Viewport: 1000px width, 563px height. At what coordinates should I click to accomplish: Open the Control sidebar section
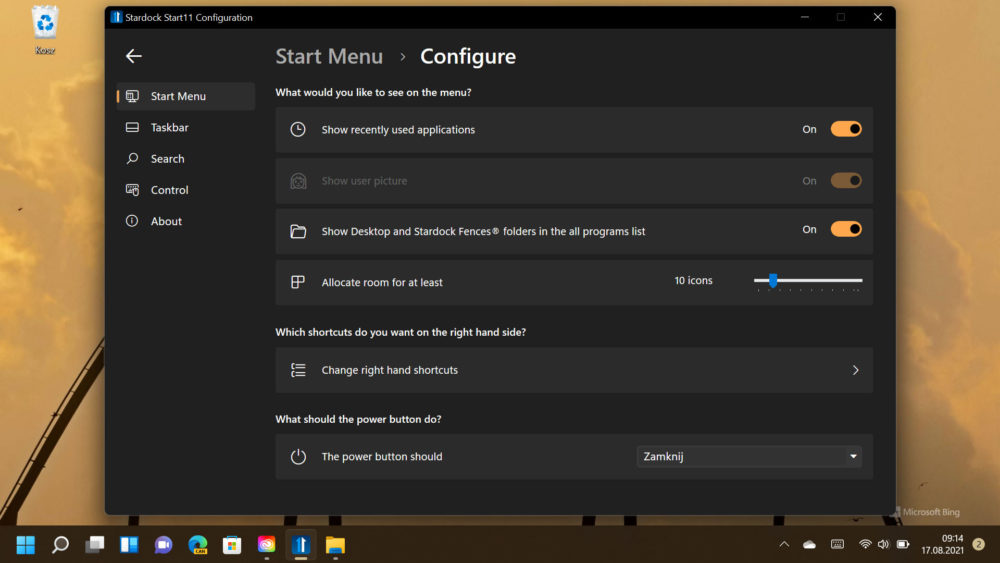tap(186, 190)
